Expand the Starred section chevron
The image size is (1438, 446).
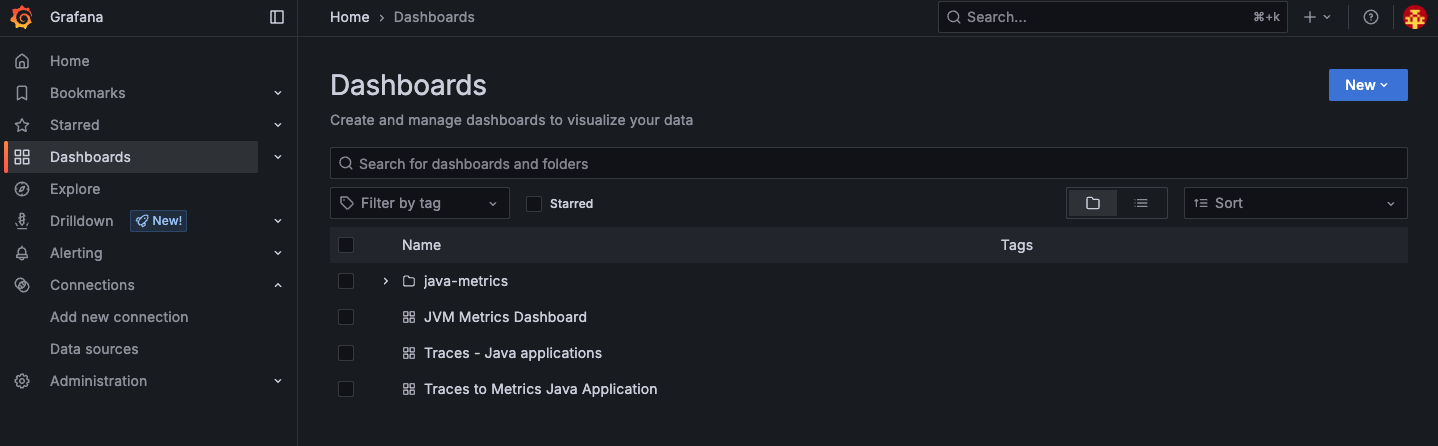pyautogui.click(x=278, y=125)
